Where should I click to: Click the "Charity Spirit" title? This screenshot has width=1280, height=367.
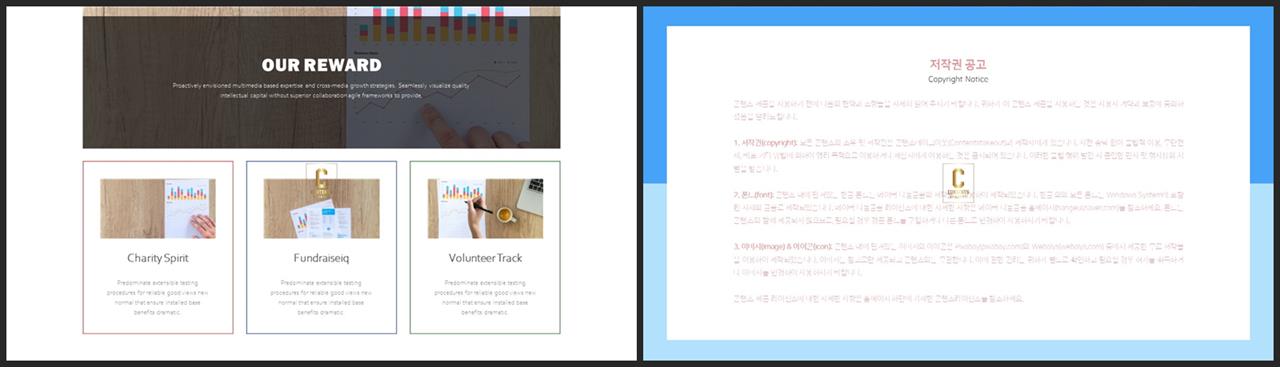[158, 258]
